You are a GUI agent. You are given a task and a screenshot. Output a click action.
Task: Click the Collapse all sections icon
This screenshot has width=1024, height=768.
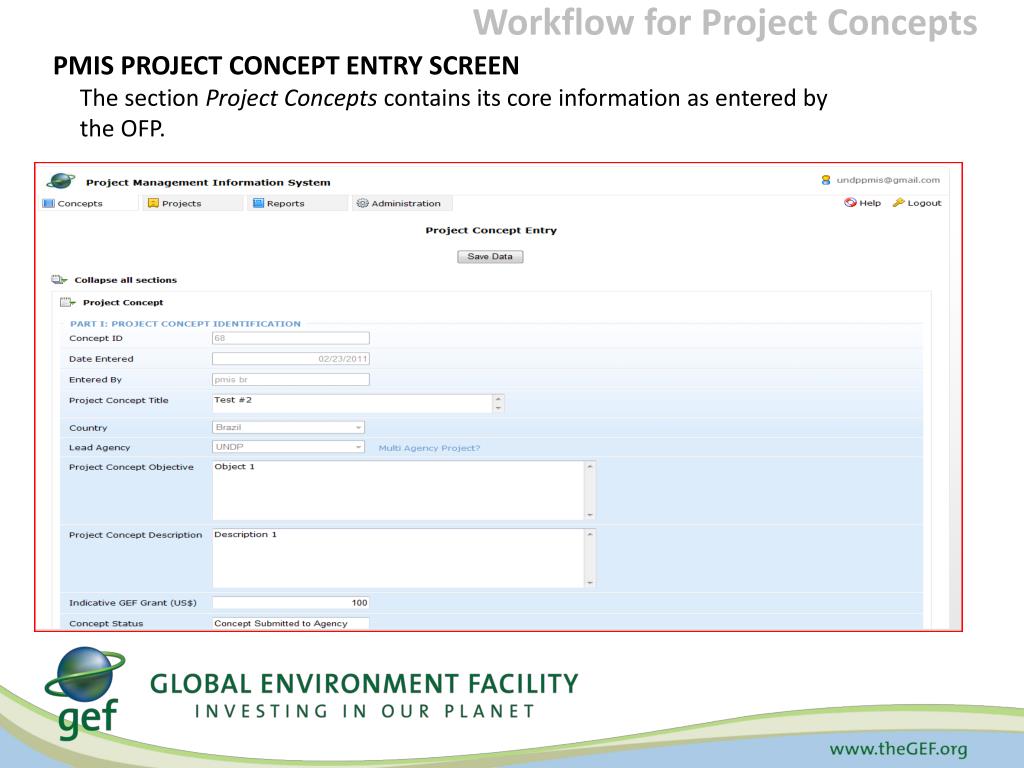[59, 280]
